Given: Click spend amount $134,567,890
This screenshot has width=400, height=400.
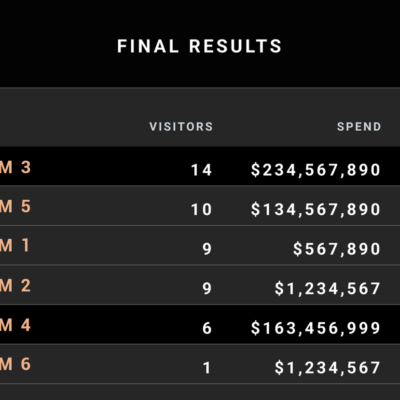Looking at the screenshot, I should click(316, 210).
